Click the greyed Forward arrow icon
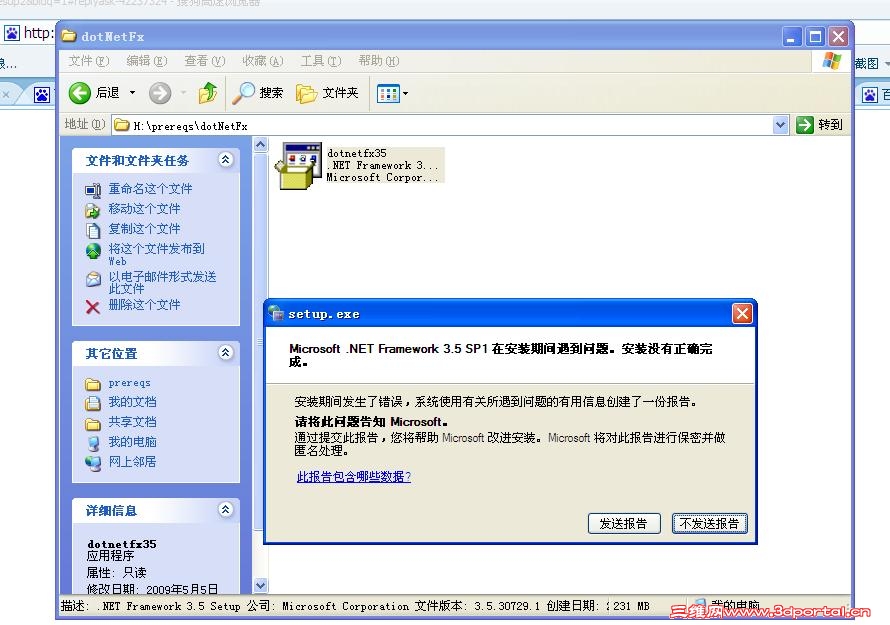Image resolution: width=890 pixels, height=625 pixels. point(160,93)
